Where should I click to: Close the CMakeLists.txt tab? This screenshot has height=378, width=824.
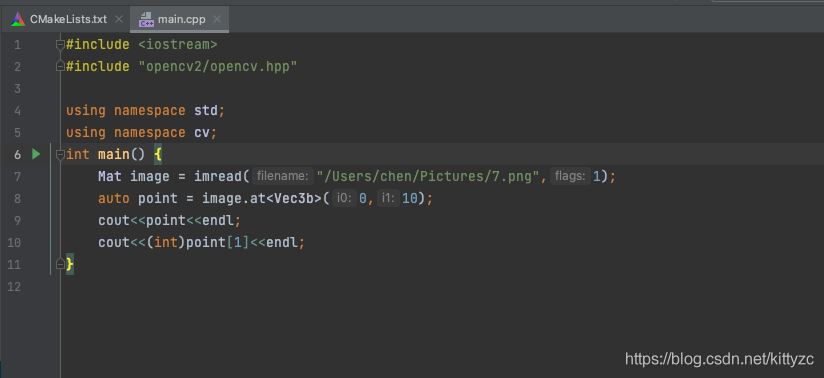click(x=119, y=19)
